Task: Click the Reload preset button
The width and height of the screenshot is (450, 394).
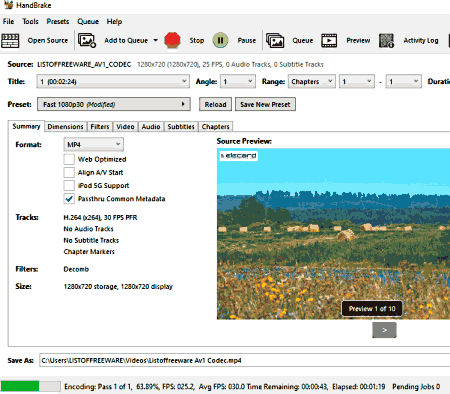Action: (215, 104)
